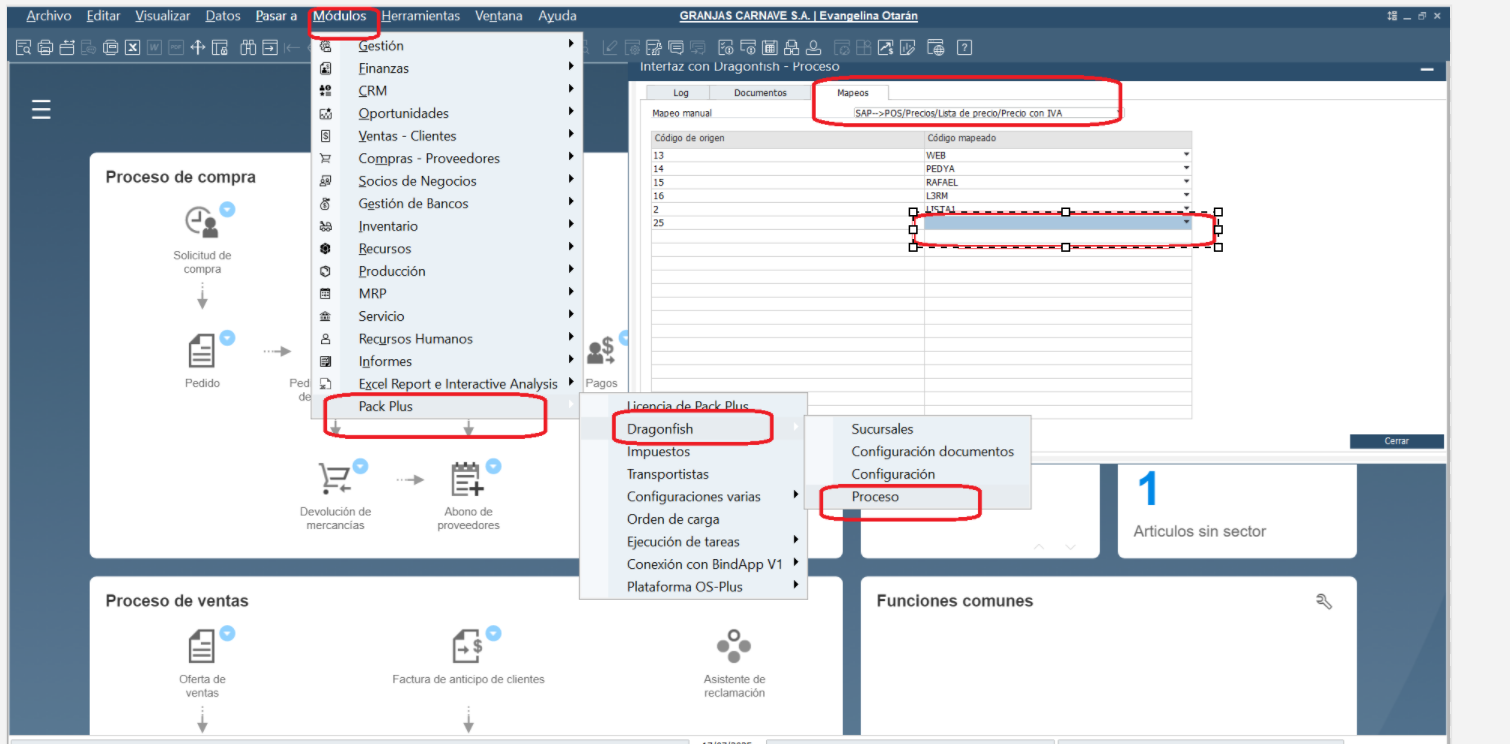Choose Transportistas in Pack Plus submenu
This screenshot has width=1510, height=744.
click(x=693, y=474)
